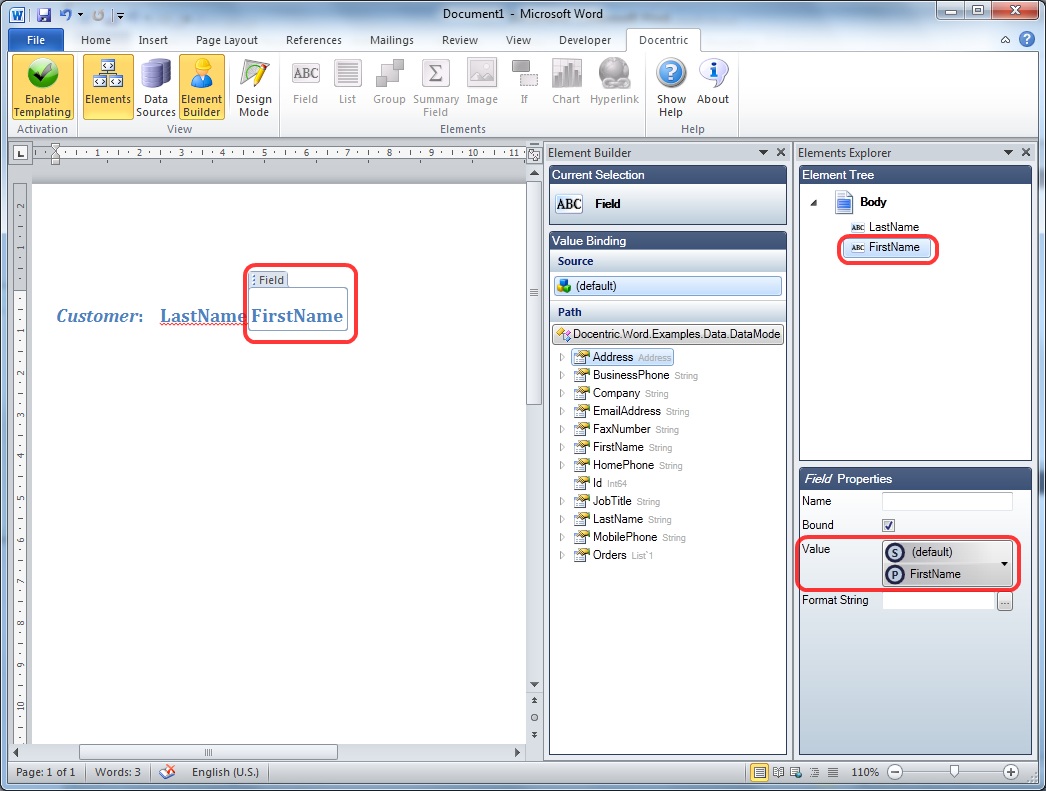Insert a Field element
Image resolution: width=1046 pixels, height=791 pixels.
[x=306, y=83]
